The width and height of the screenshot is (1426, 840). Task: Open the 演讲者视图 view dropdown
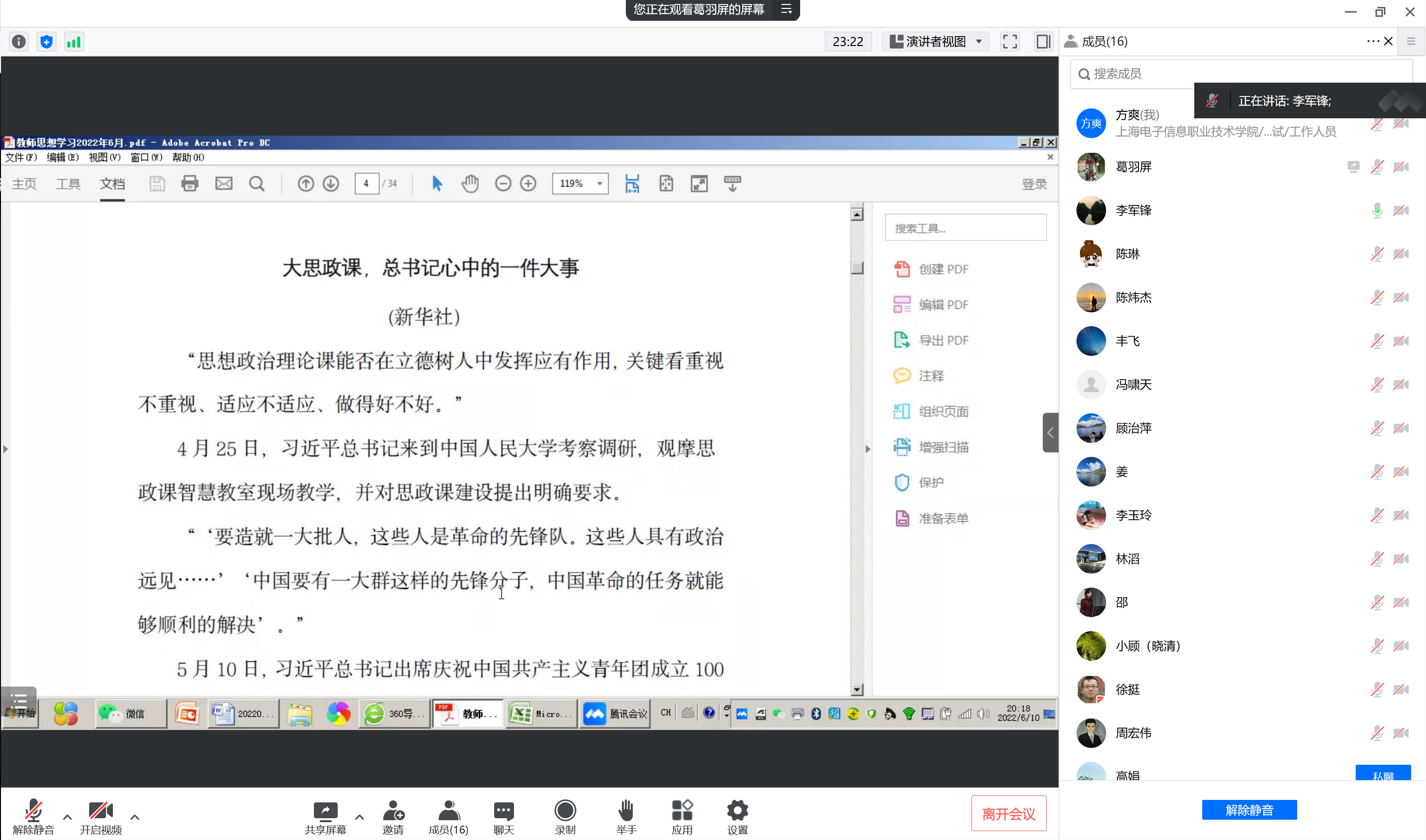pos(935,42)
